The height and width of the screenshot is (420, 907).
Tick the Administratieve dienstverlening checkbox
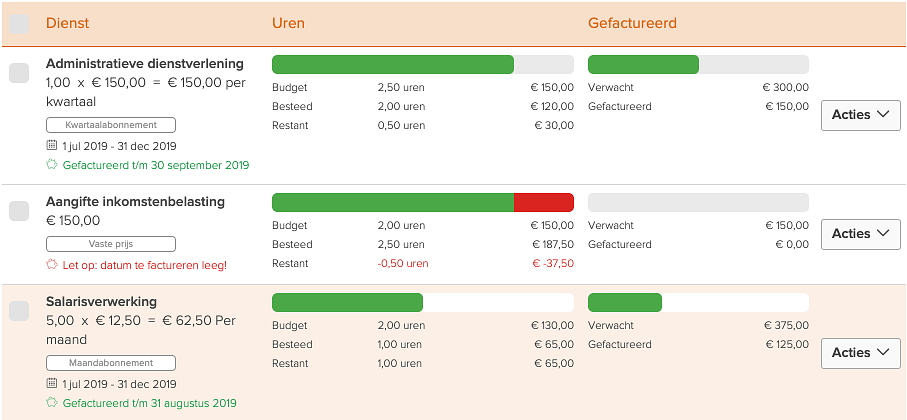(x=18, y=73)
